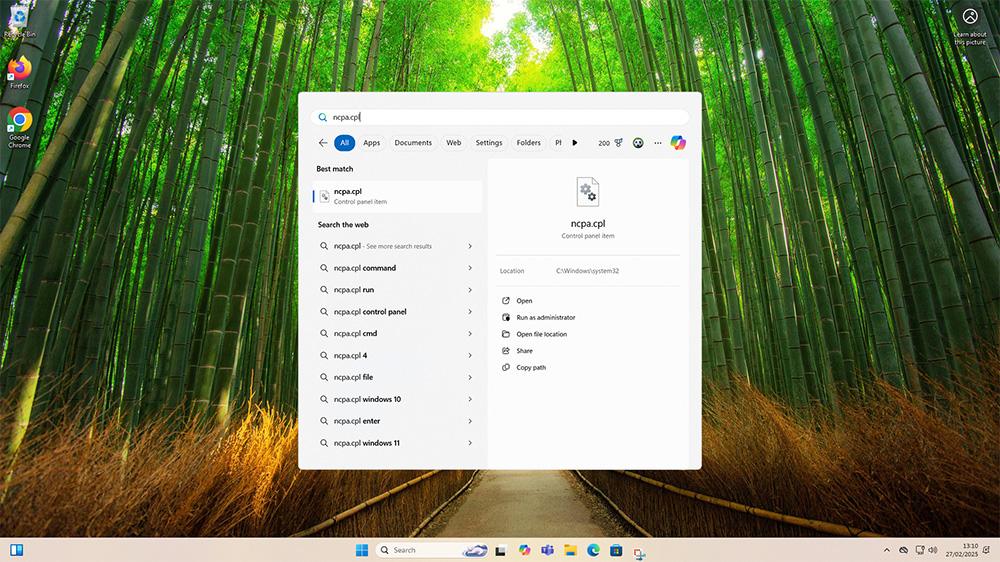This screenshot has height=562, width=1000.
Task: Expand the 'ncpa.cpl windows 11' suggestion chevron
Action: point(470,443)
